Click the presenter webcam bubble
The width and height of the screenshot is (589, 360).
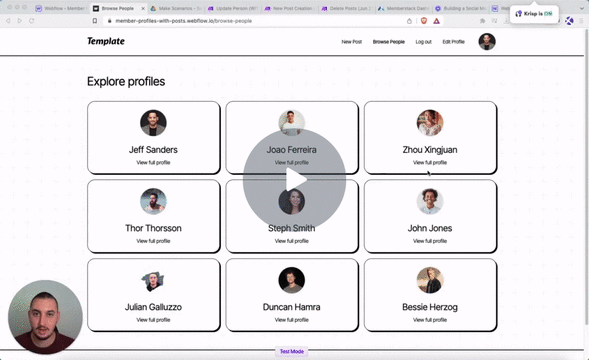coord(45,317)
